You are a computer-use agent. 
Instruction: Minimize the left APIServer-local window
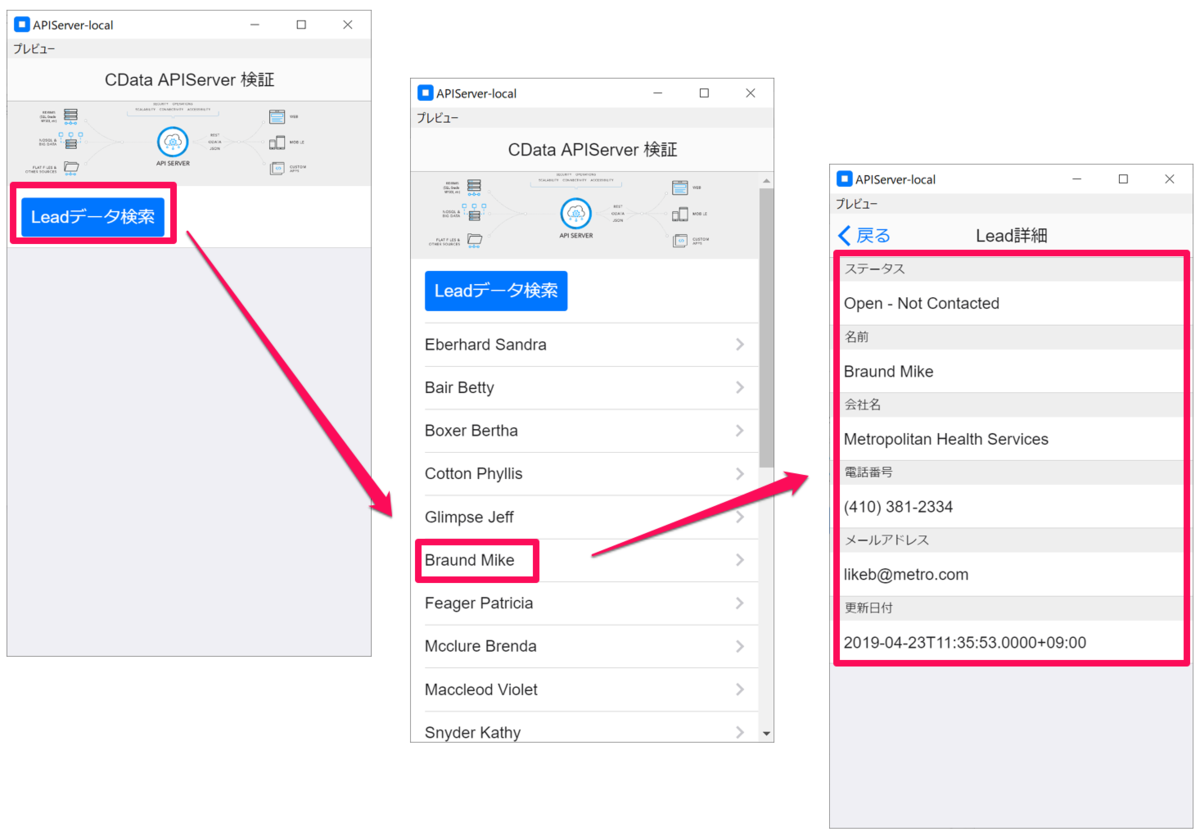pos(255,25)
